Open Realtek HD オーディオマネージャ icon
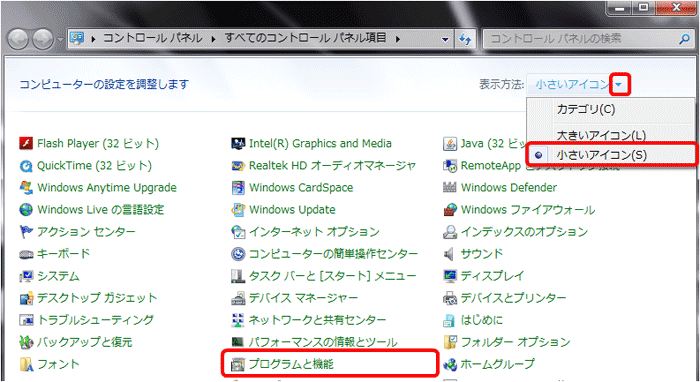The height and width of the screenshot is (382, 700). click(238, 166)
